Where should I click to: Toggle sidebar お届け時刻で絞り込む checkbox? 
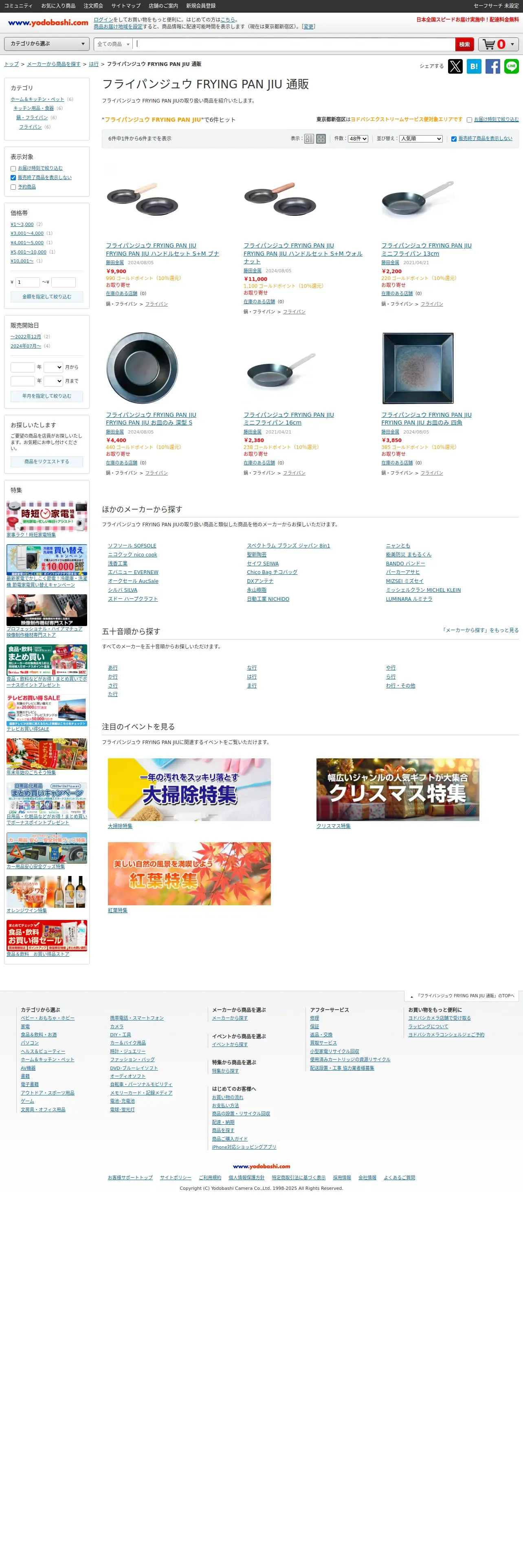(x=13, y=169)
